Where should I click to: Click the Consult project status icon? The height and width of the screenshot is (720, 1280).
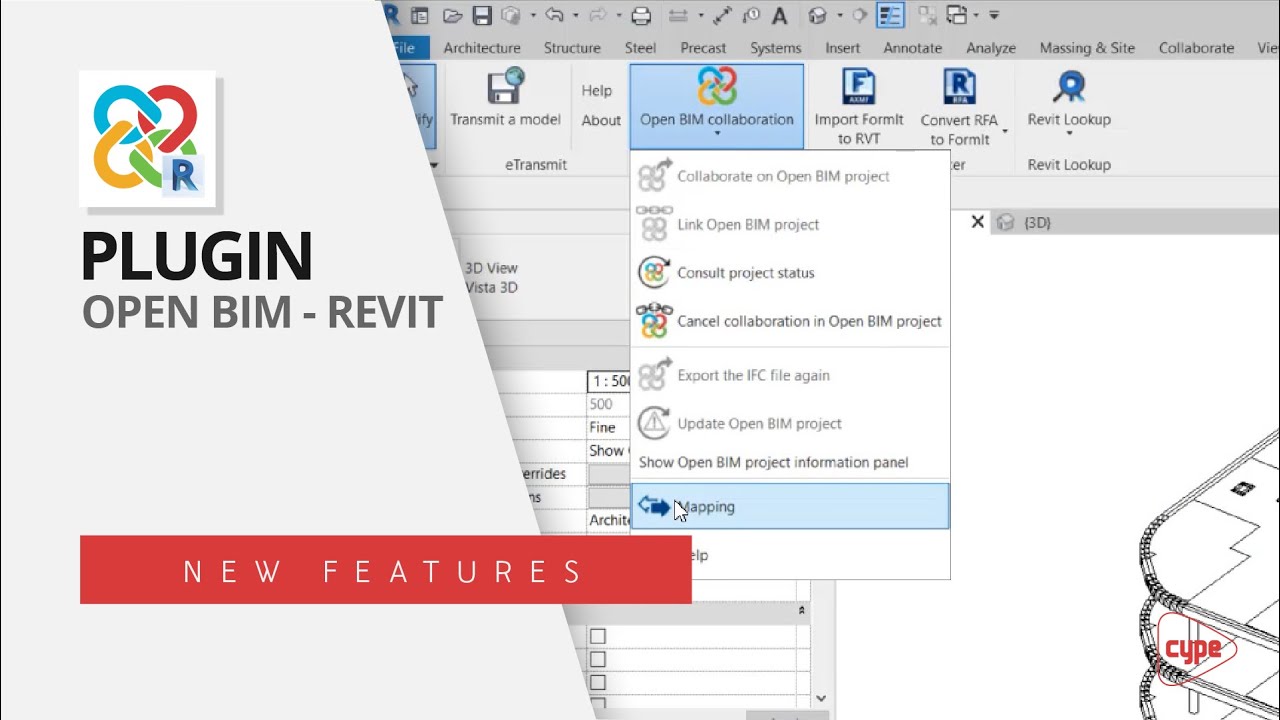654,272
